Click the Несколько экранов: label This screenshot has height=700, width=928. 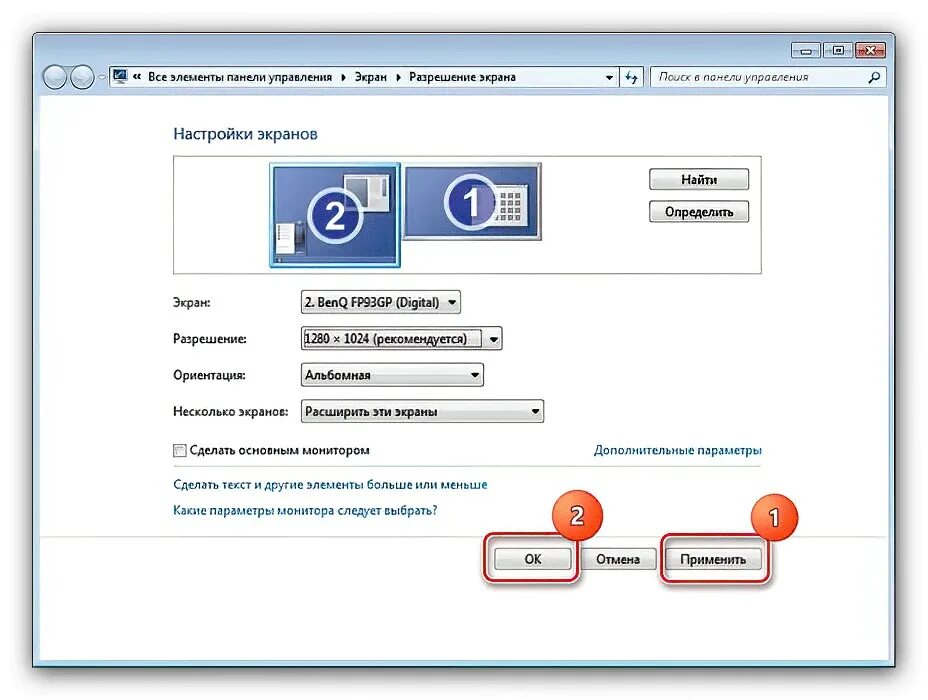(x=230, y=411)
